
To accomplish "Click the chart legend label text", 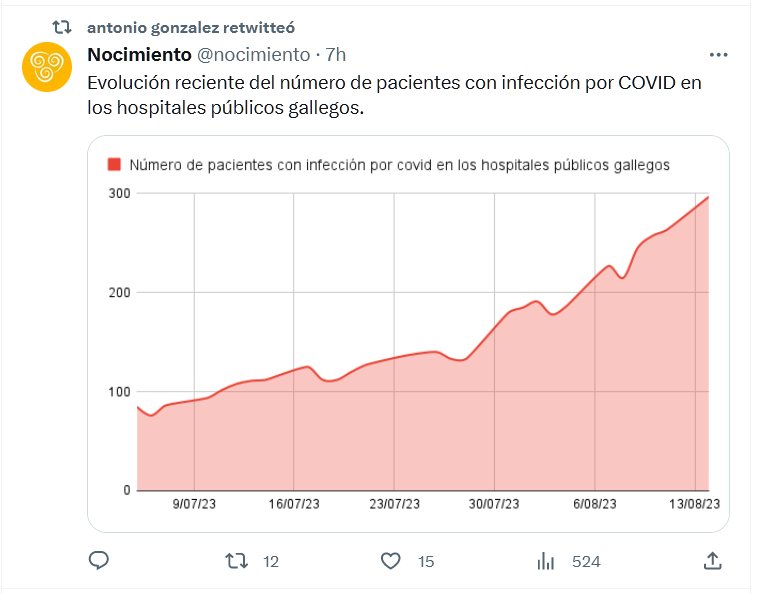I will tap(400, 164).
